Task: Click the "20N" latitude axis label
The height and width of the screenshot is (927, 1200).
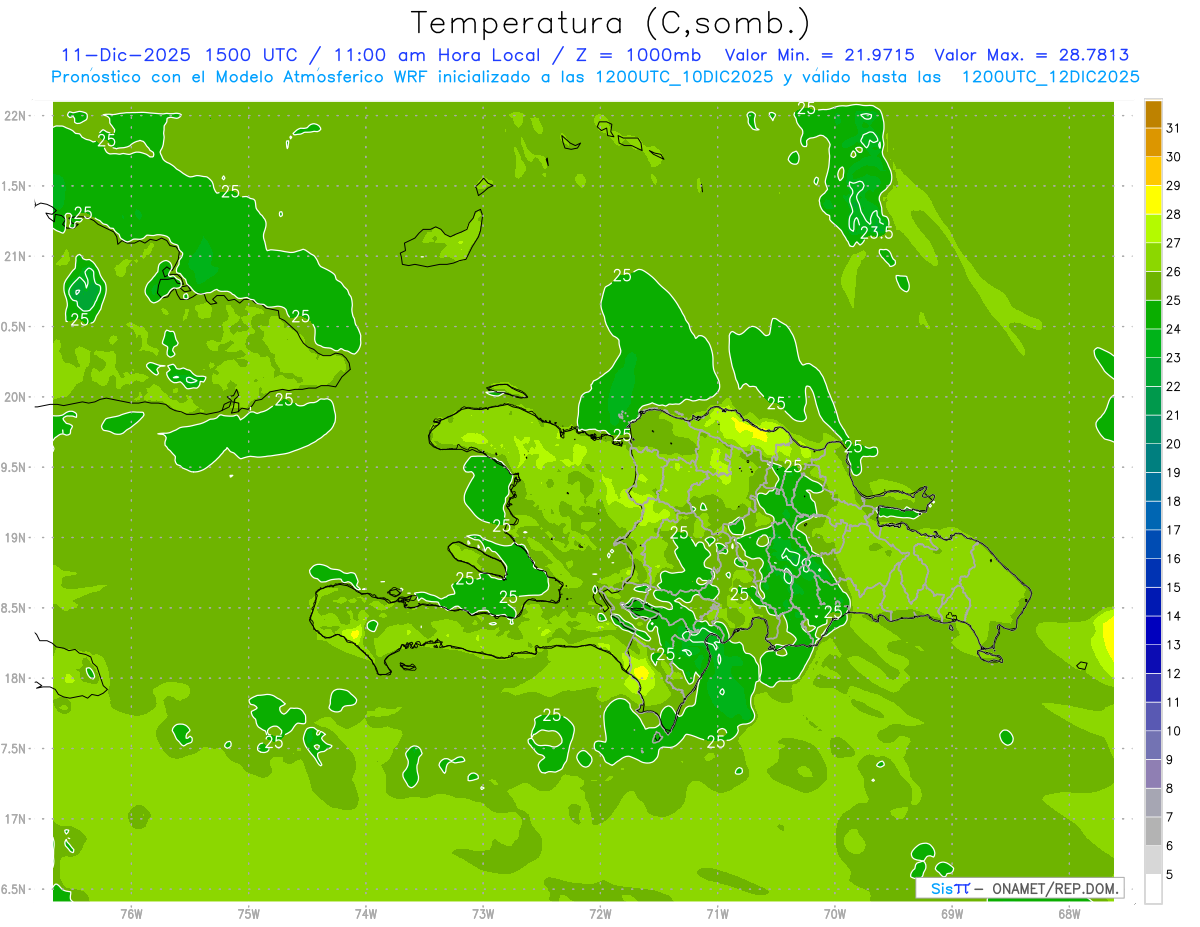Action: click(16, 397)
